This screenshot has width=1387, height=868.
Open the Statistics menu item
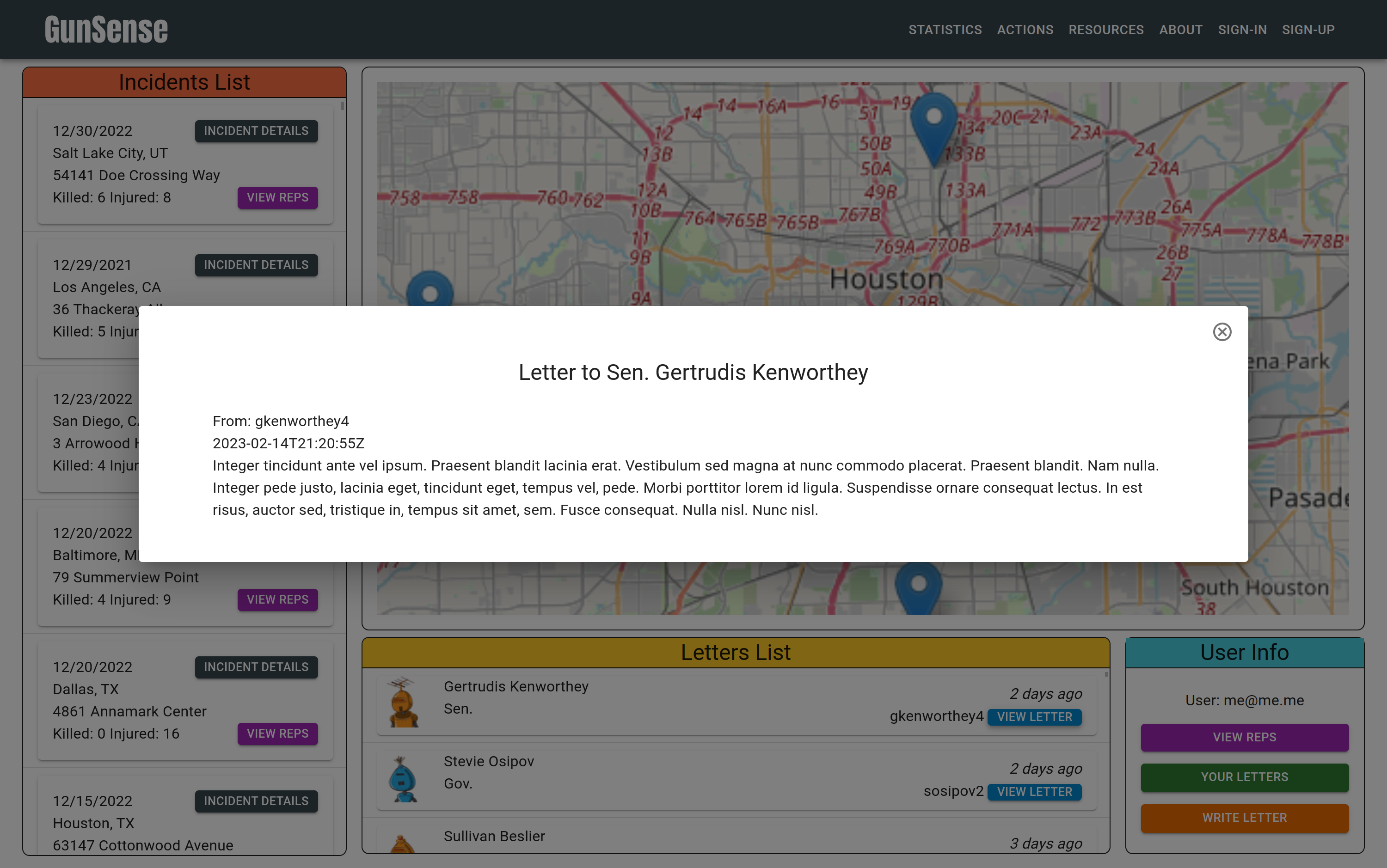[945, 30]
